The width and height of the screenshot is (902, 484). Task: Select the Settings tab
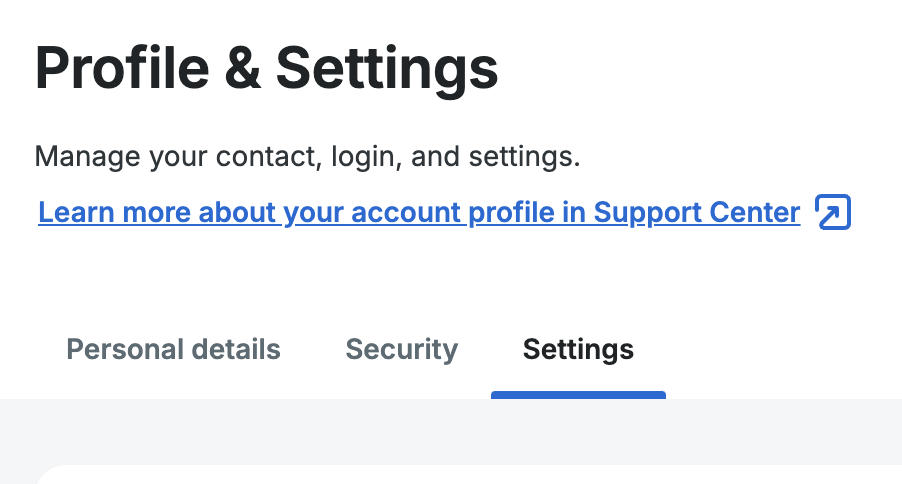pyautogui.click(x=578, y=349)
